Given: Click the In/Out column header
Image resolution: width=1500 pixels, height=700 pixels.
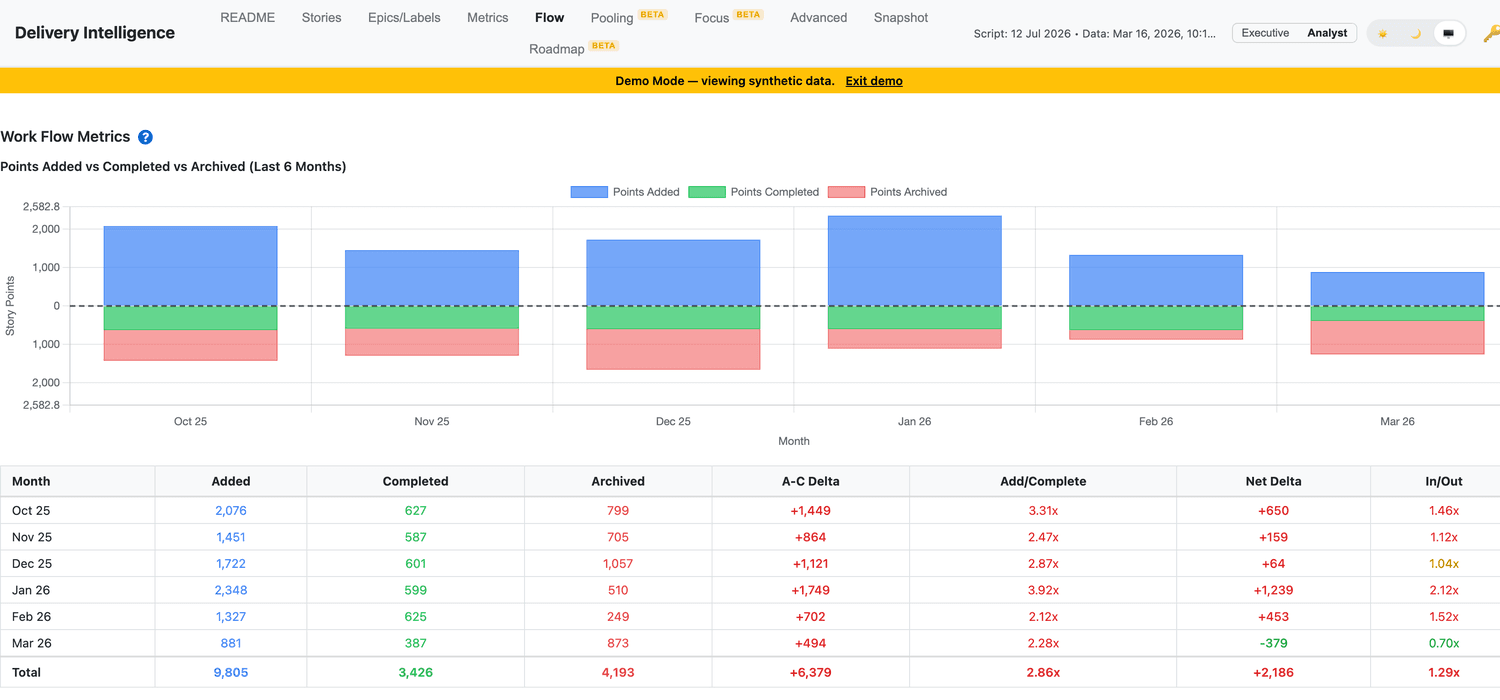Looking at the screenshot, I should click(x=1443, y=481).
